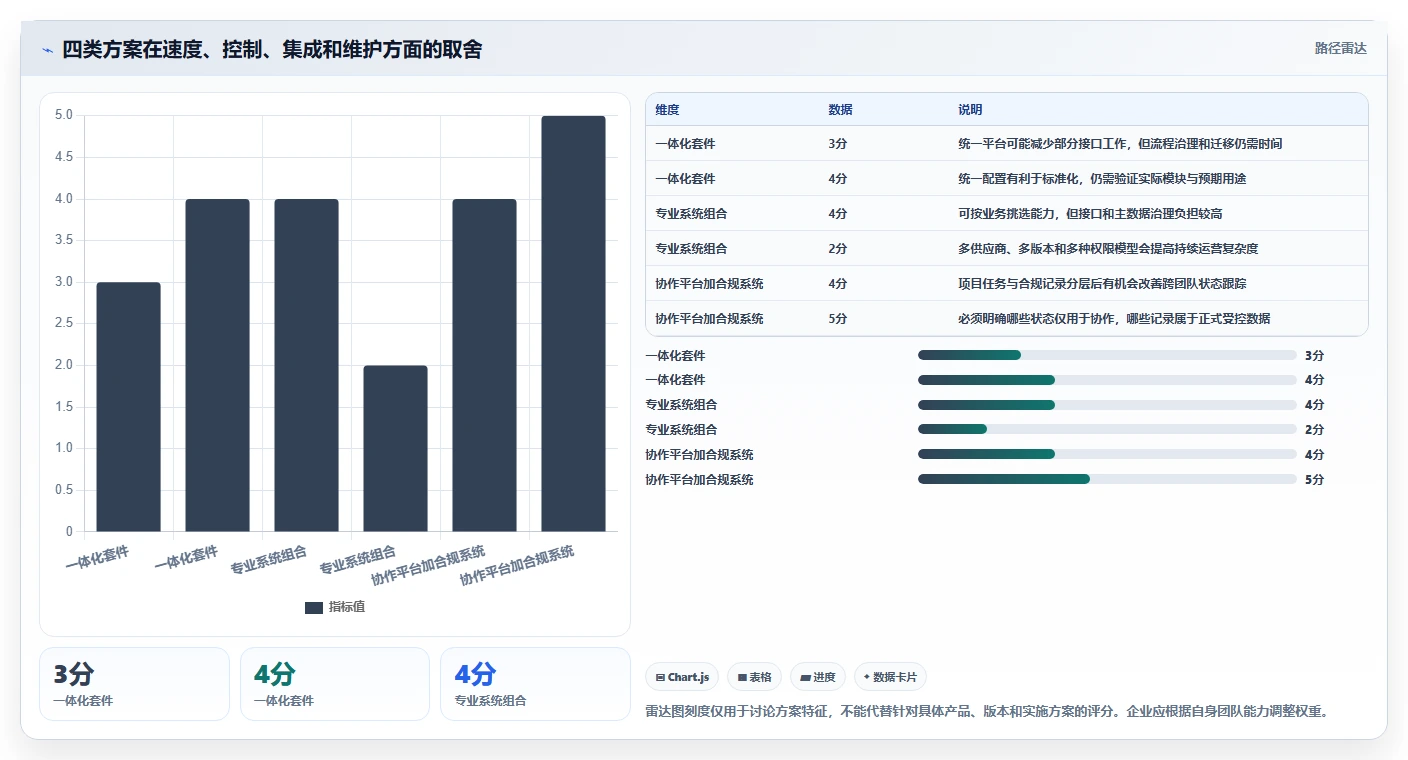Click the 一体化套件 chart bar reaching 4.0
1408x760 pixels.
(x=218, y=365)
